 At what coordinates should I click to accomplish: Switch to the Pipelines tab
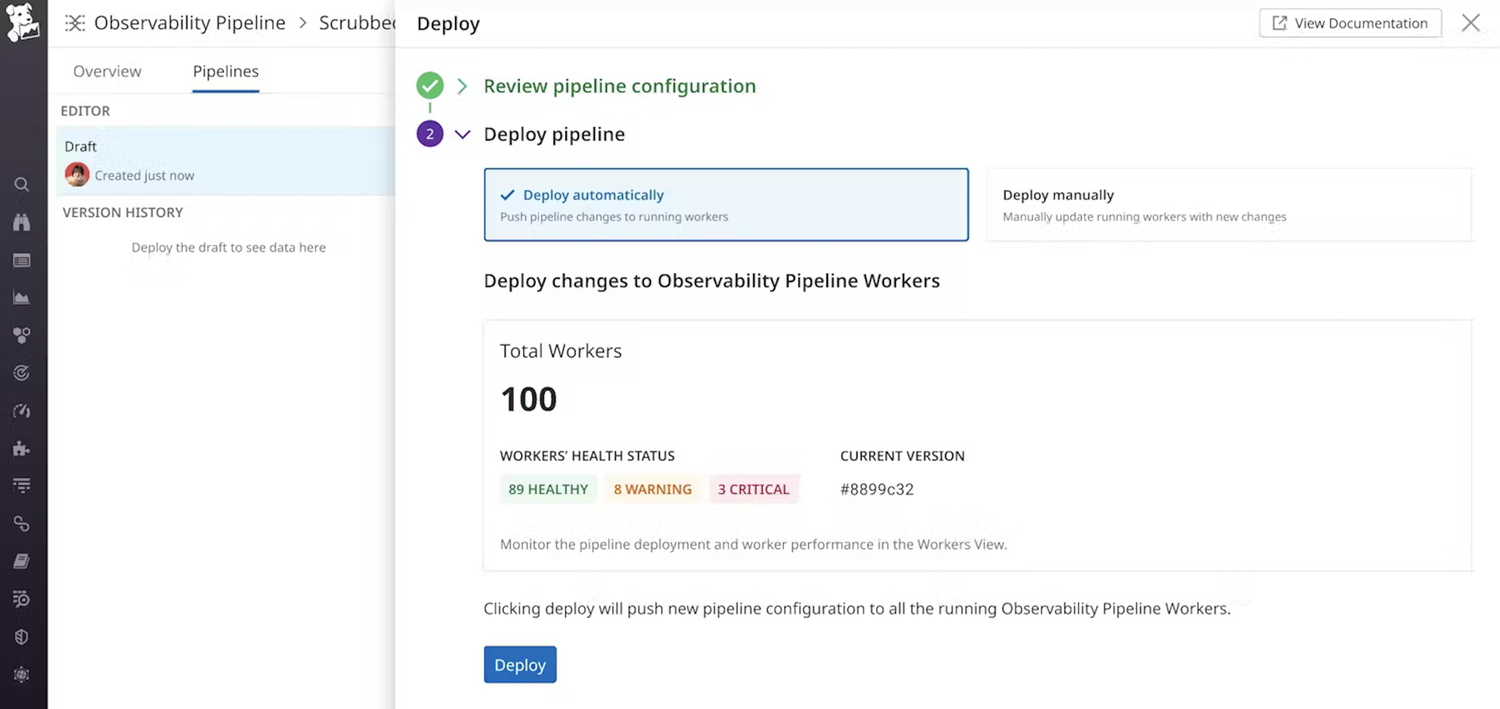[x=226, y=71]
